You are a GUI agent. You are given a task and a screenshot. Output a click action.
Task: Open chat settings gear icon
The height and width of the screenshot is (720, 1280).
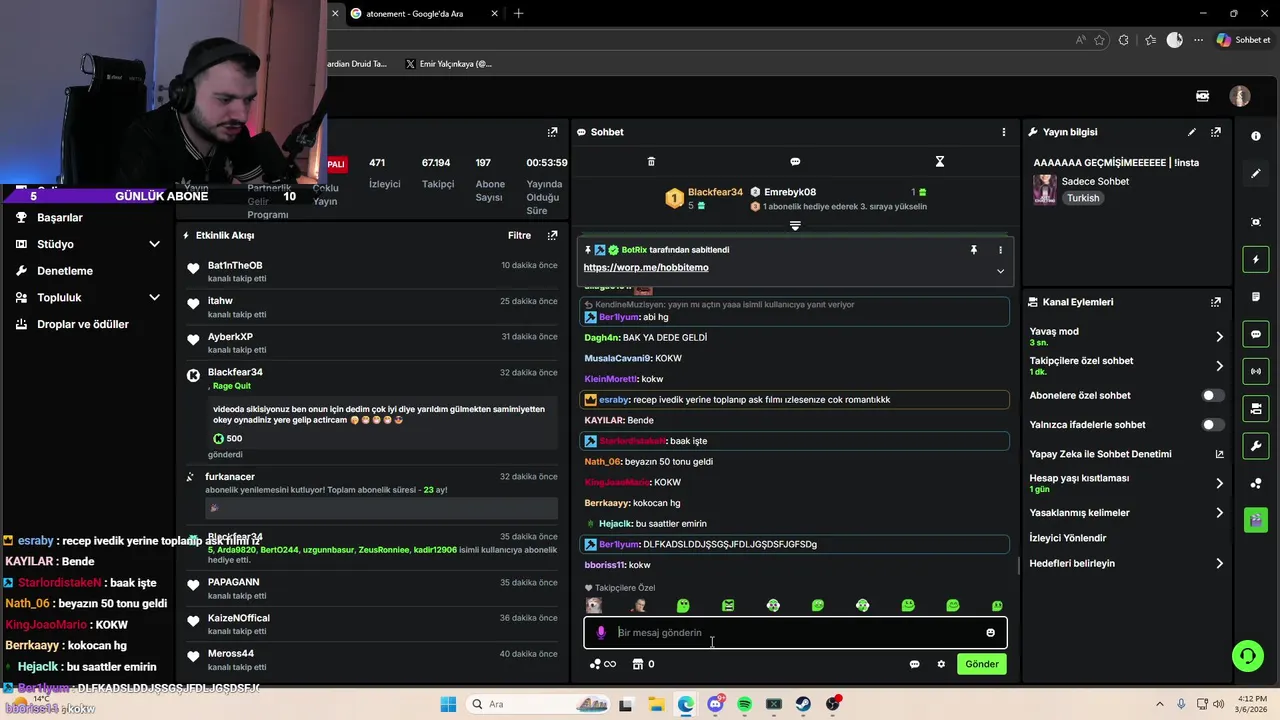[x=941, y=664]
